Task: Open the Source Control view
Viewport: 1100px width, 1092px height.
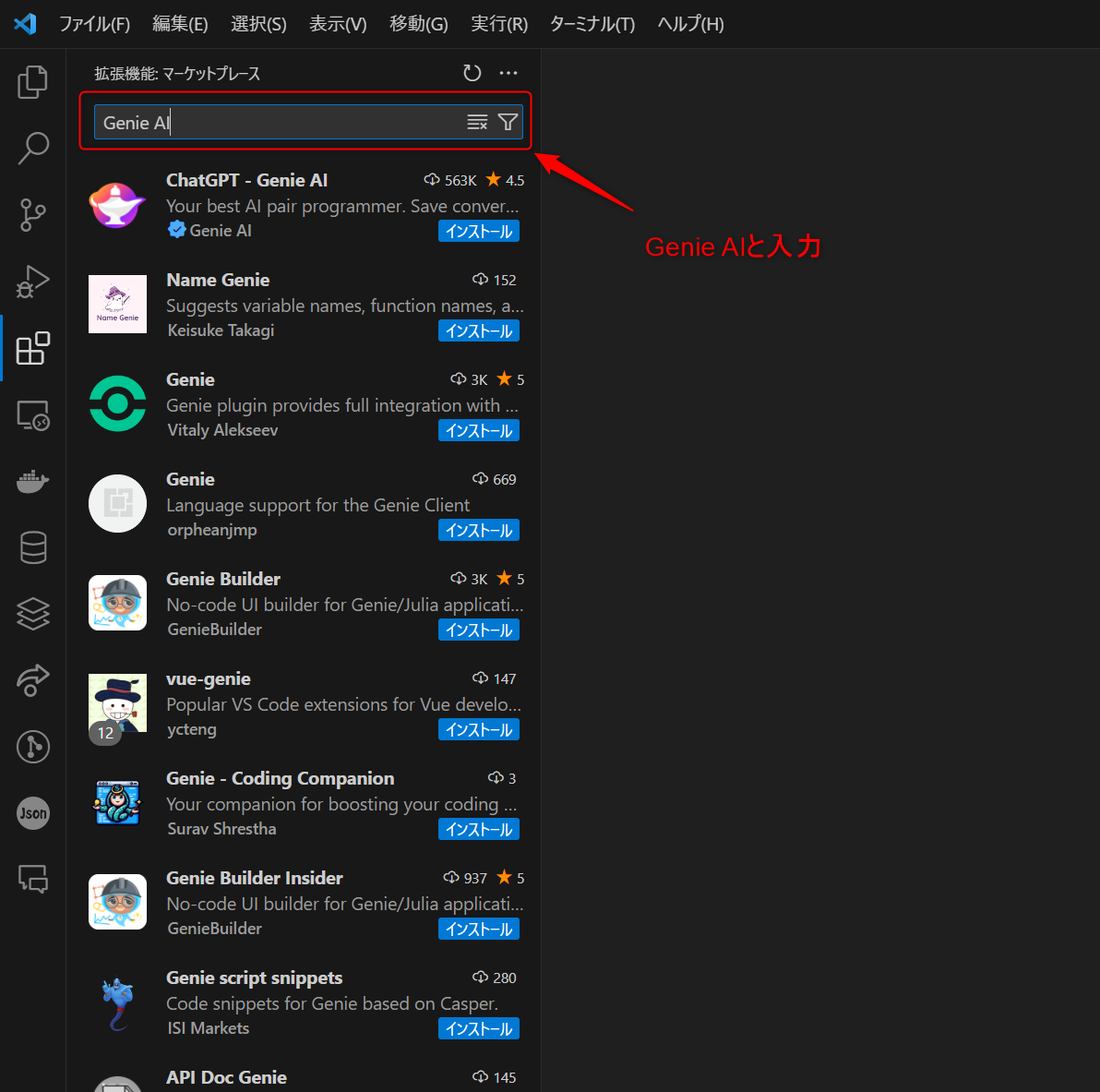Action: coord(32,215)
